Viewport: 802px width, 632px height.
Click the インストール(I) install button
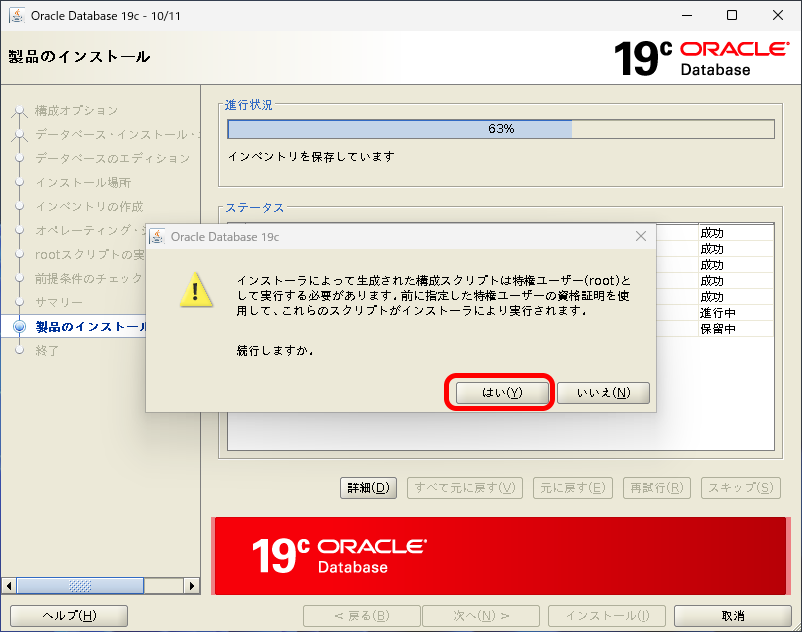pyautogui.click(x=607, y=616)
